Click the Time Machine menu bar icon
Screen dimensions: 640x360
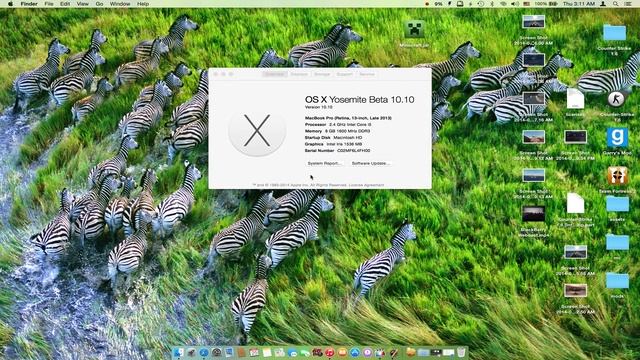point(481,4)
